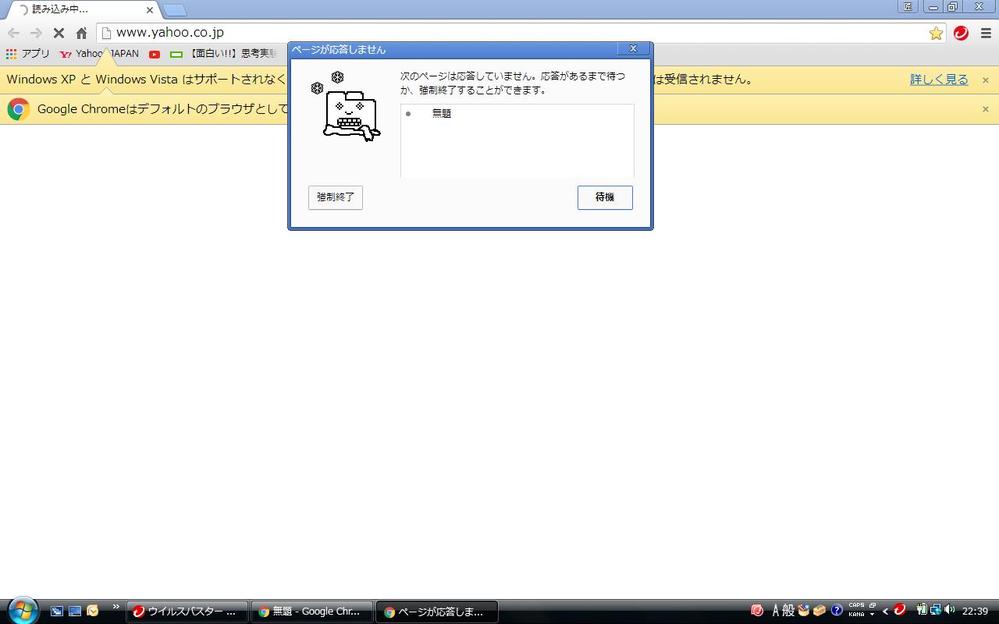This screenshot has width=999, height=624.
Task: Dismiss the Windows XP/Vista support infobar
Action: (985, 80)
